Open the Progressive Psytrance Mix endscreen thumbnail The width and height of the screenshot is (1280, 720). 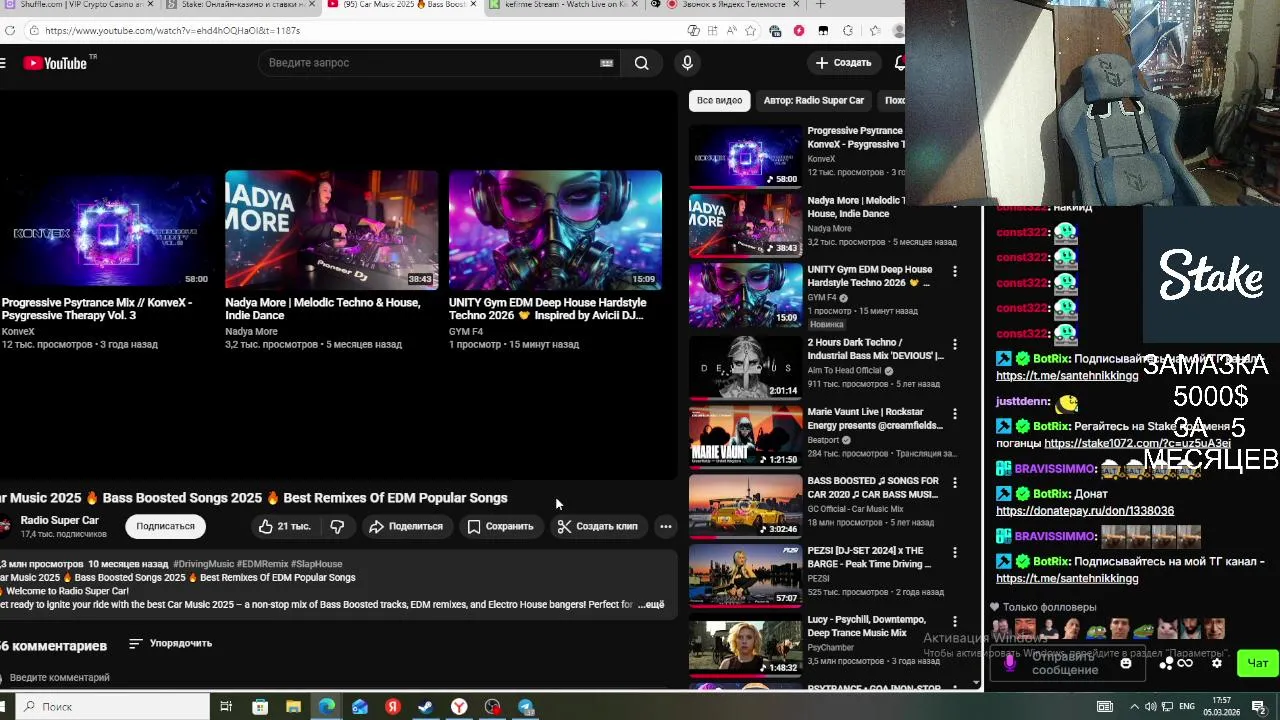[106, 230]
